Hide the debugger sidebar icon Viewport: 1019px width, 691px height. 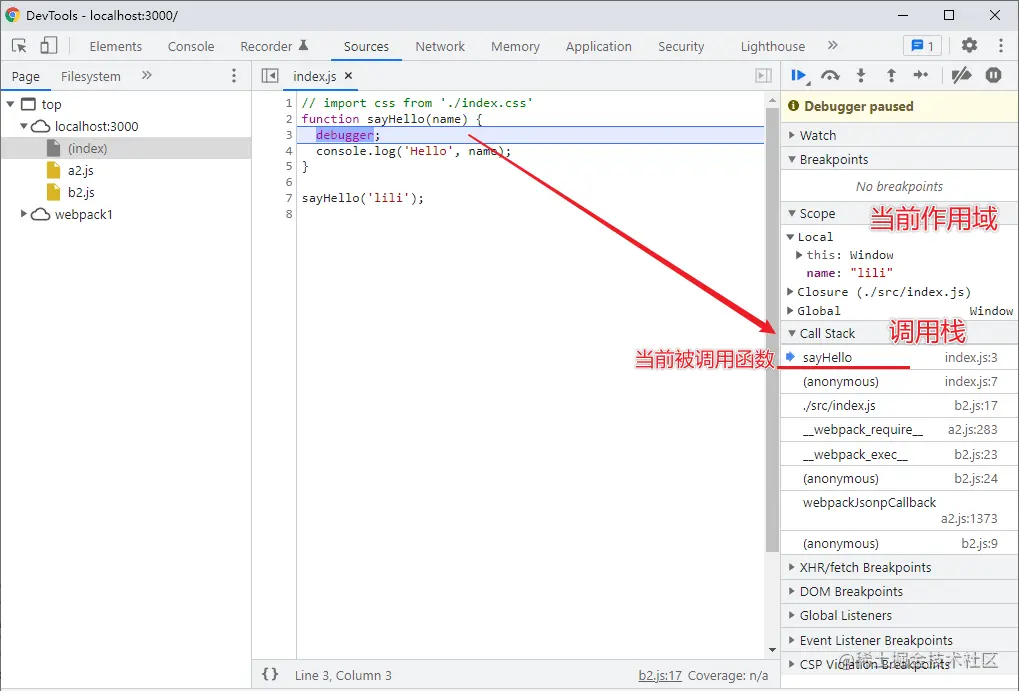tap(763, 75)
